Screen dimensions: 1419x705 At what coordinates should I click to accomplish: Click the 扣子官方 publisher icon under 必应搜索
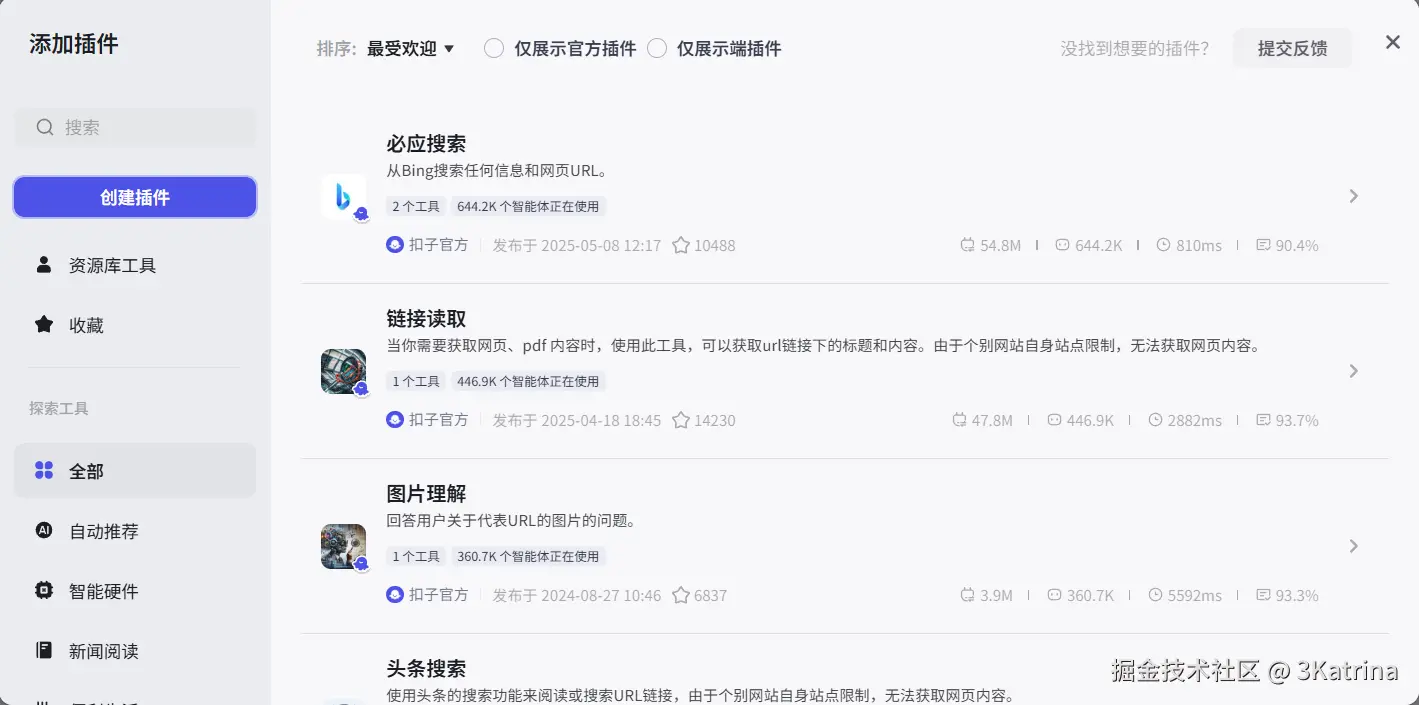[395, 245]
